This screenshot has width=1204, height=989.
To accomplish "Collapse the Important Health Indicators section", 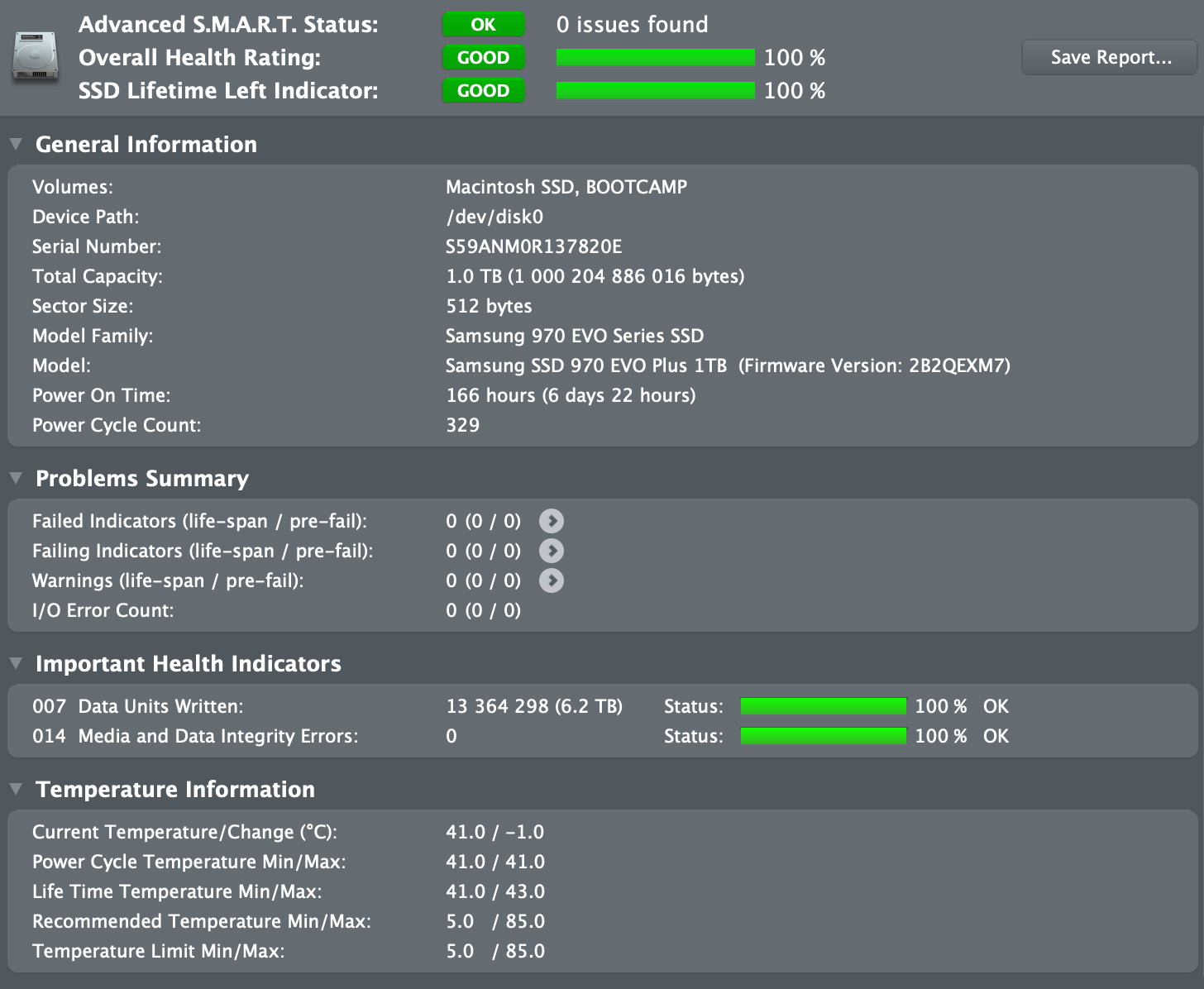I will pyautogui.click(x=16, y=663).
